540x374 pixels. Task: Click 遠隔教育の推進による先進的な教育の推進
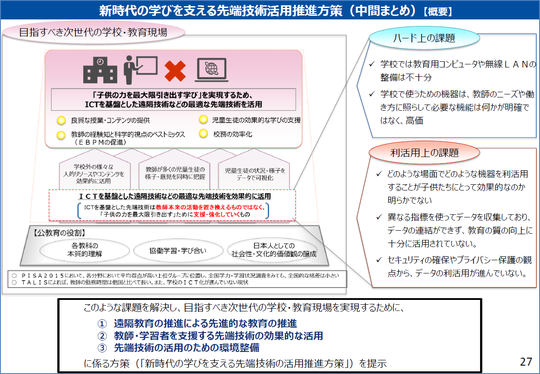pyautogui.click(x=206, y=324)
